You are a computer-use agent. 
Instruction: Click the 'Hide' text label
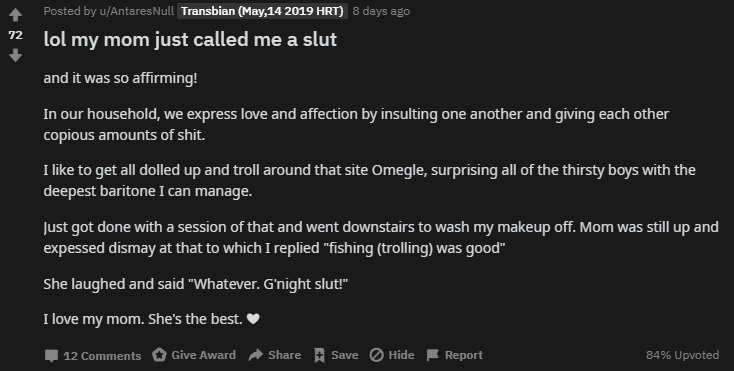401,355
